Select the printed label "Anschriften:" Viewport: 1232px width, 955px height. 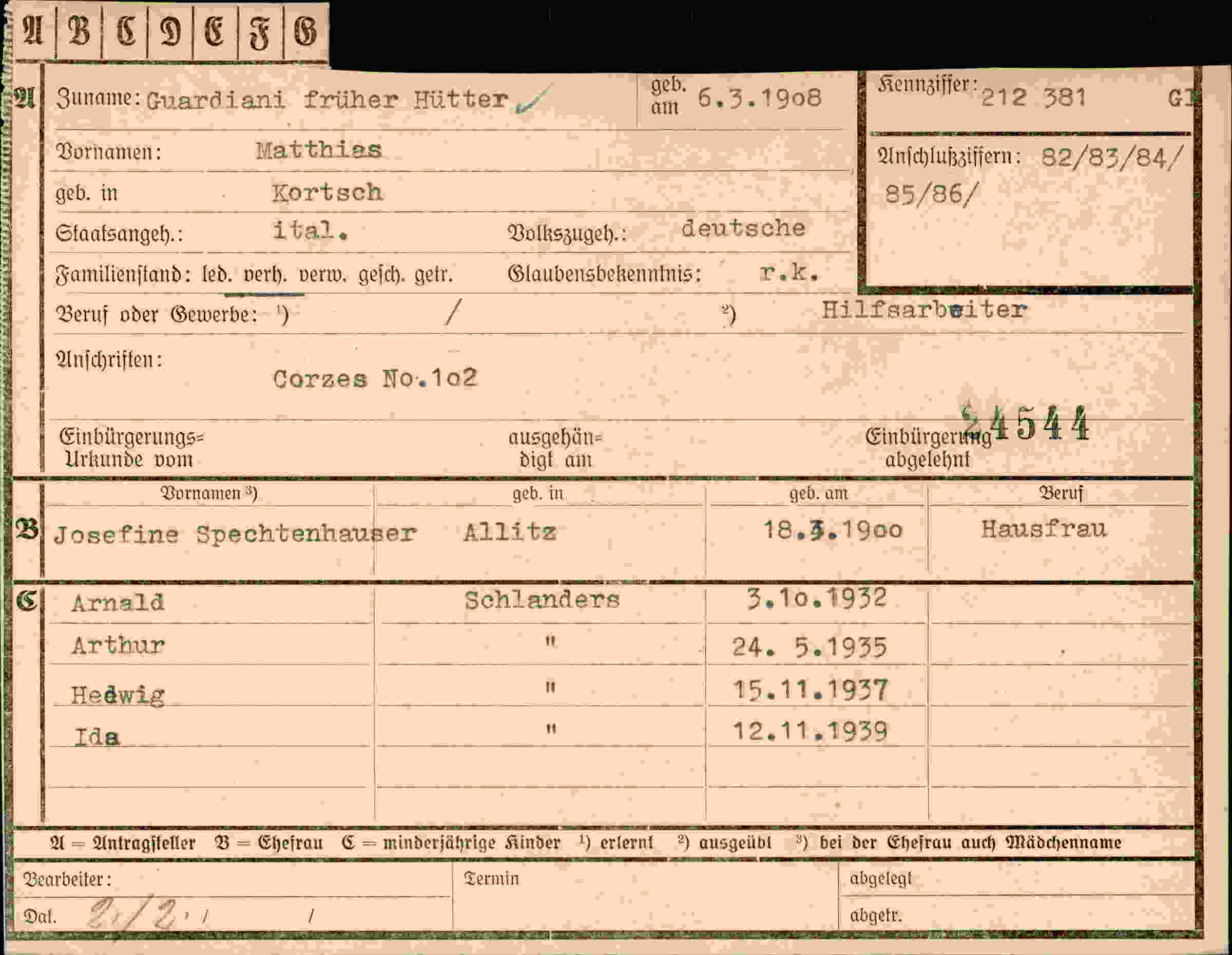(x=109, y=360)
